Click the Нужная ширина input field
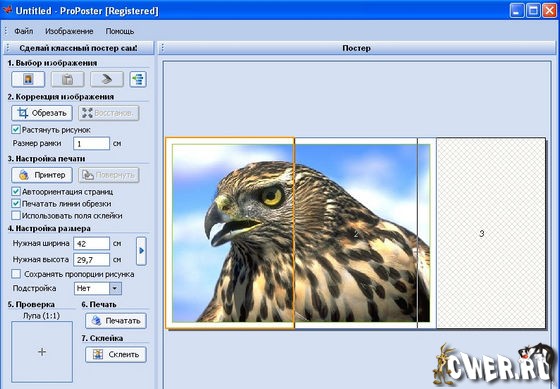Screen dimensions: 560x389 (91, 244)
